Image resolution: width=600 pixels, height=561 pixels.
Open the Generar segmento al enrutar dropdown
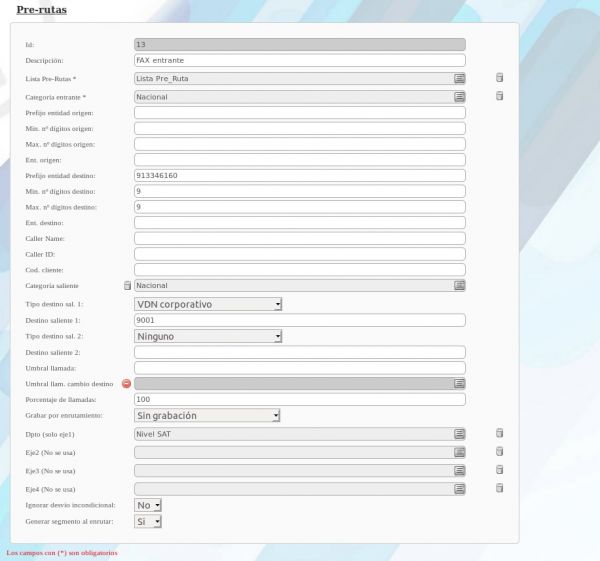point(148,522)
